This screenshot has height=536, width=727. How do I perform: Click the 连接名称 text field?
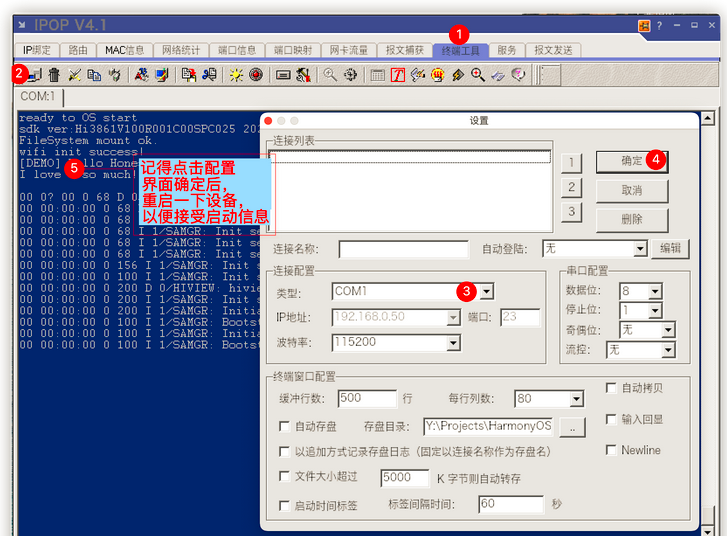[x=403, y=249]
